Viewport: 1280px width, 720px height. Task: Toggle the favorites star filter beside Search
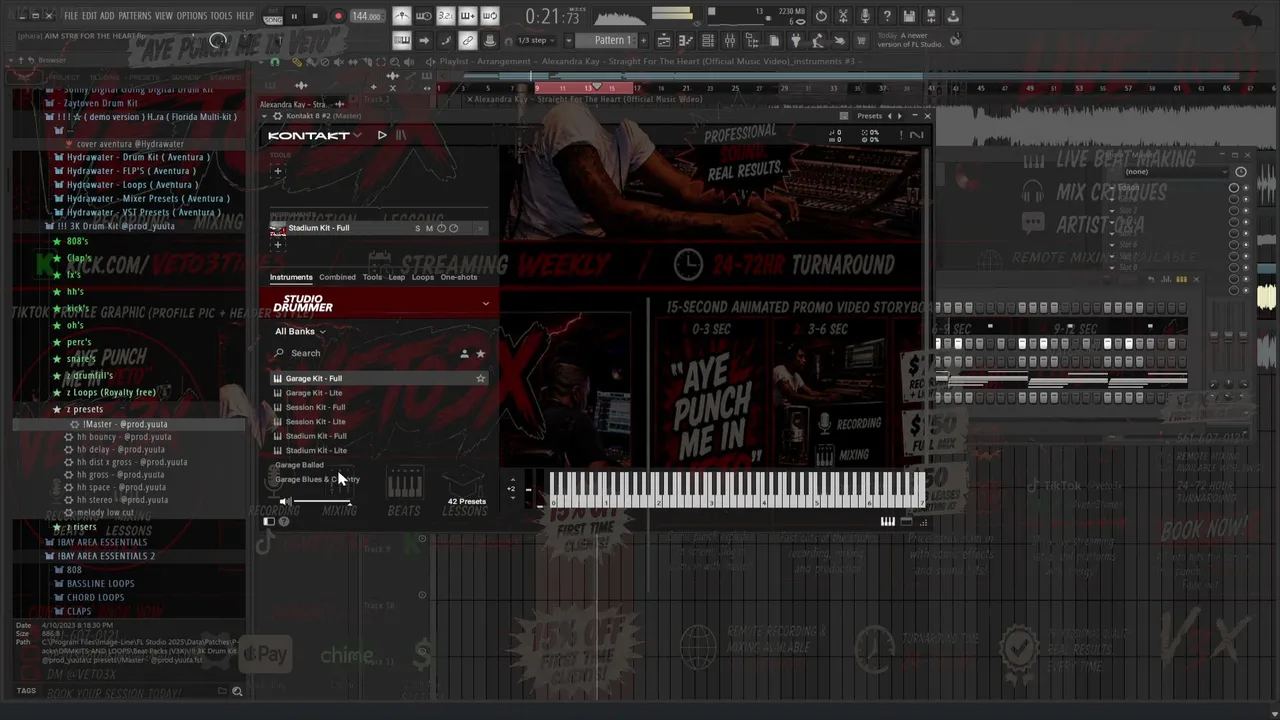click(x=480, y=353)
